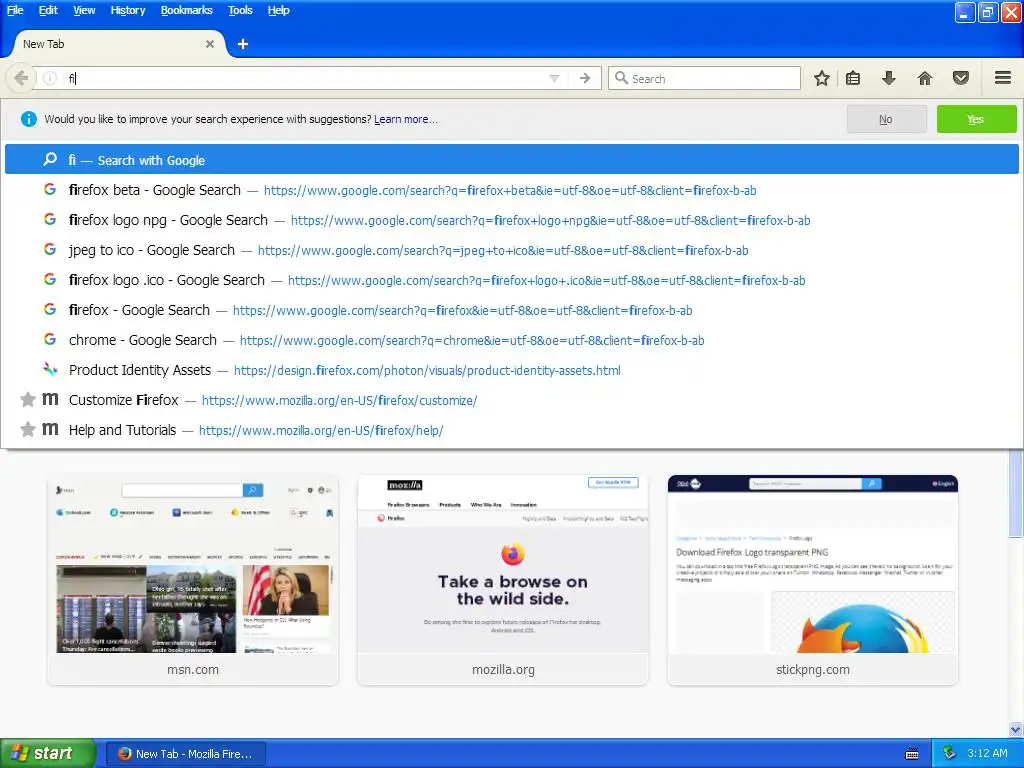Decline search suggestions with No
1024x768 pixels.
click(x=886, y=119)
